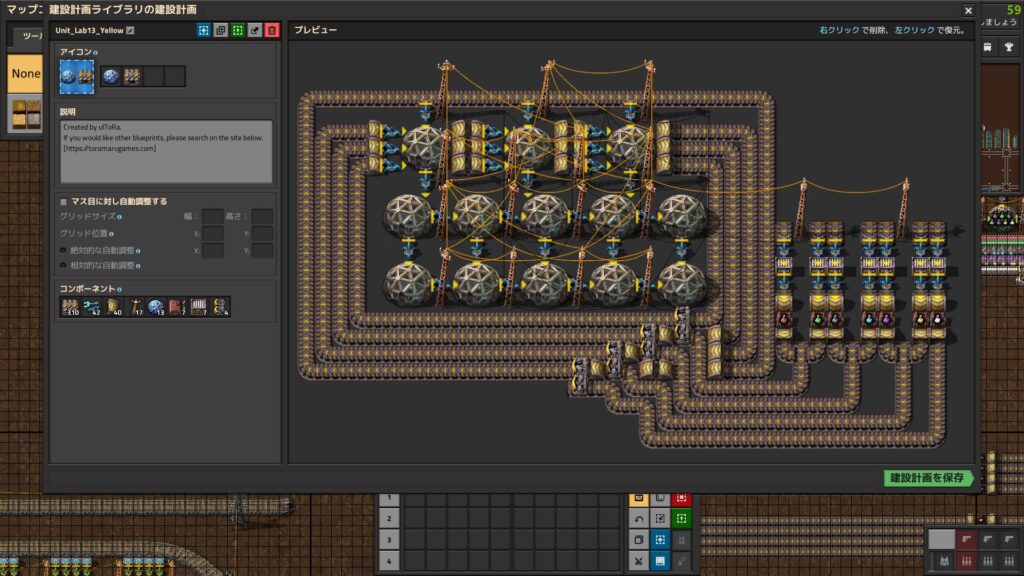Click the trophy achievements icon at top right

coord(1010,47)
